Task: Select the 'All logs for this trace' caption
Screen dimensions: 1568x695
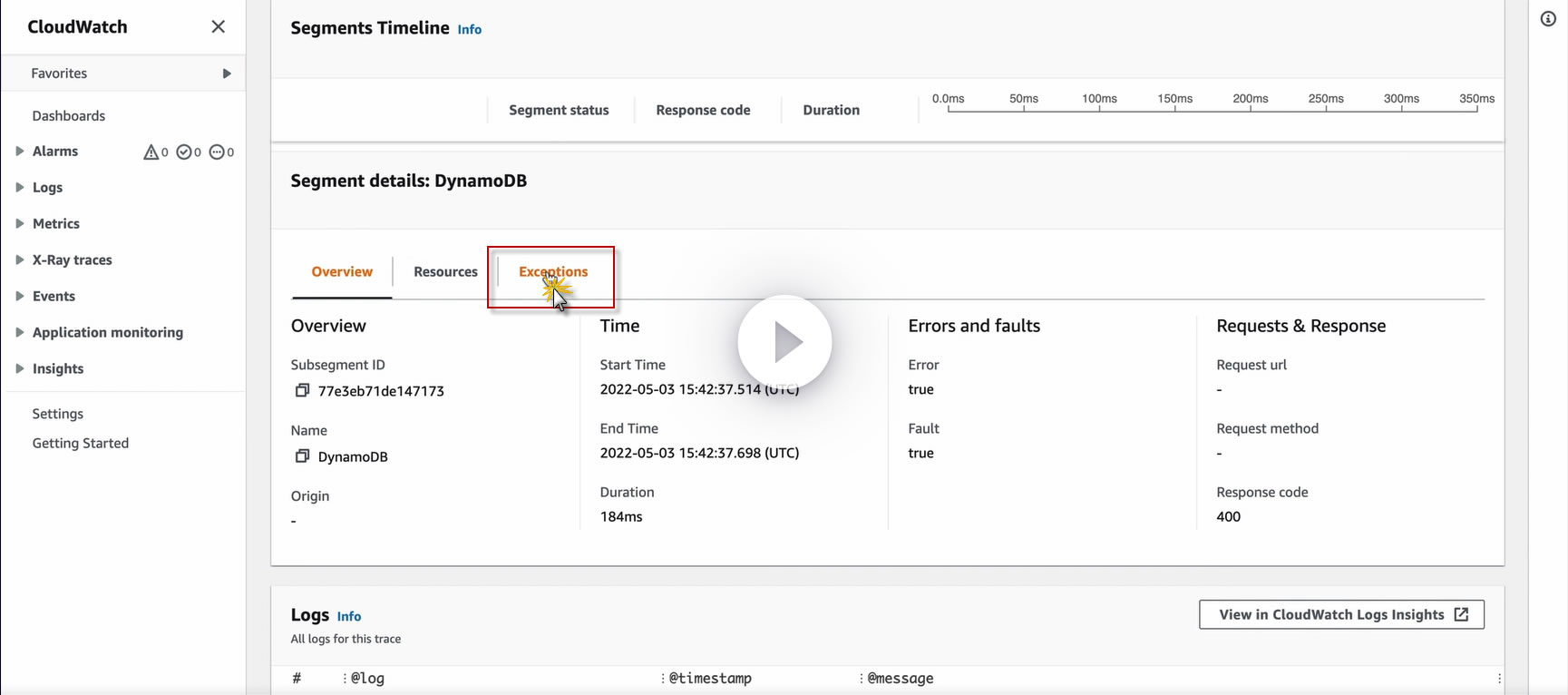Action: pyautogui.click(x=346, y=639)
